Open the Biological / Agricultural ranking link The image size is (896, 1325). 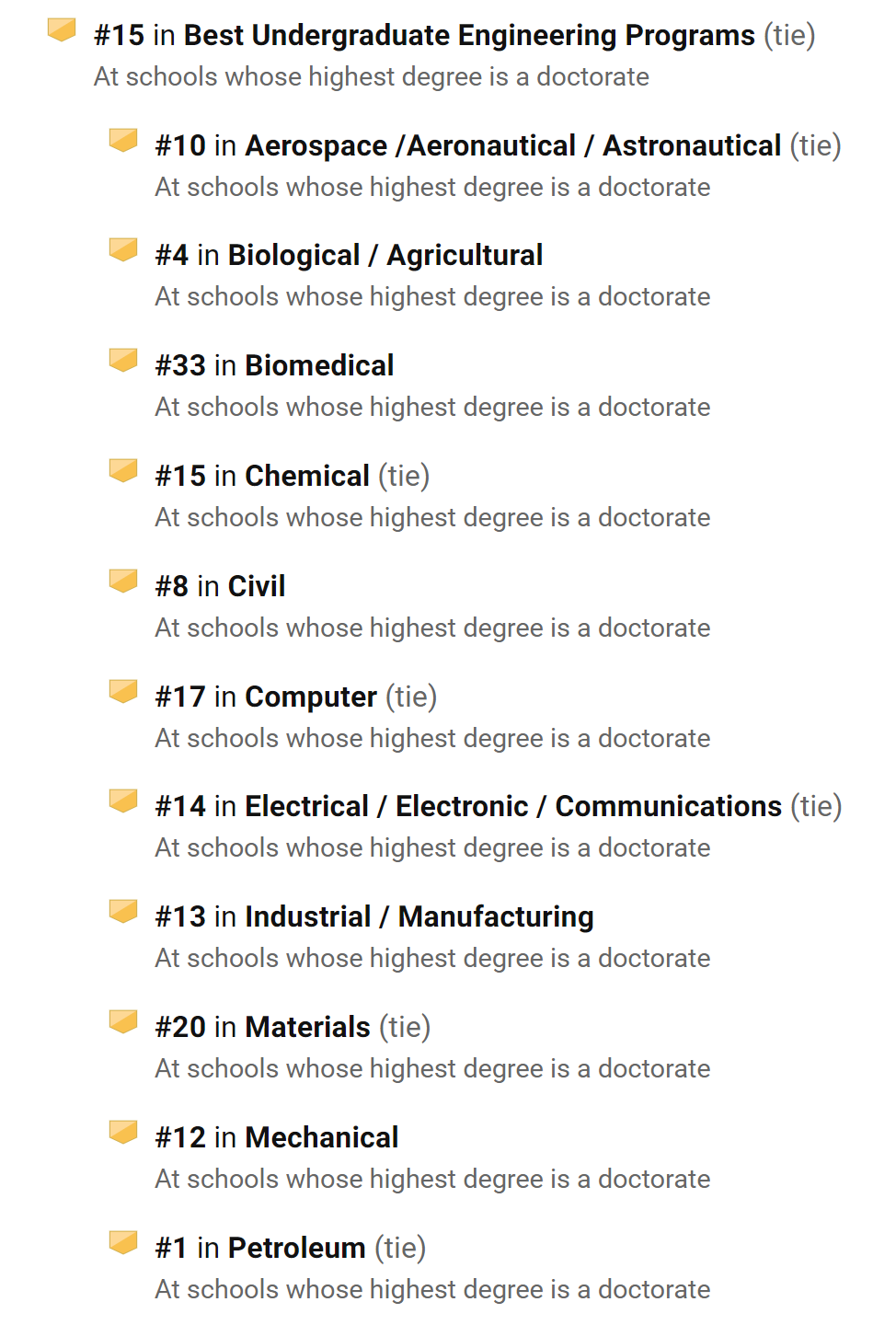pyautogui.click(x=385, y=256)
